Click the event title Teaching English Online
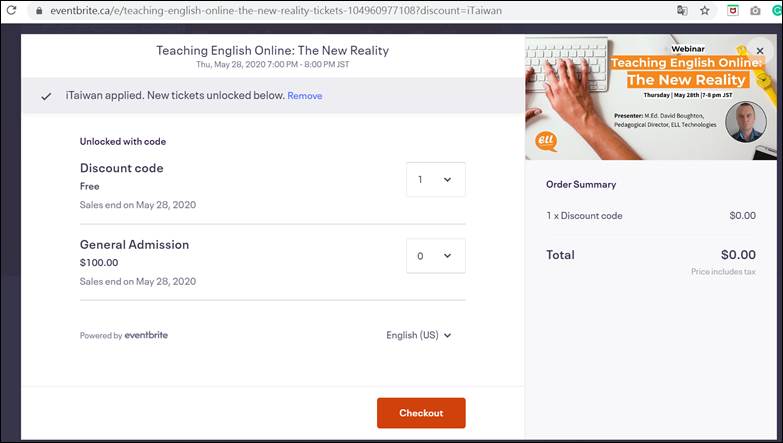 point(273,50)
